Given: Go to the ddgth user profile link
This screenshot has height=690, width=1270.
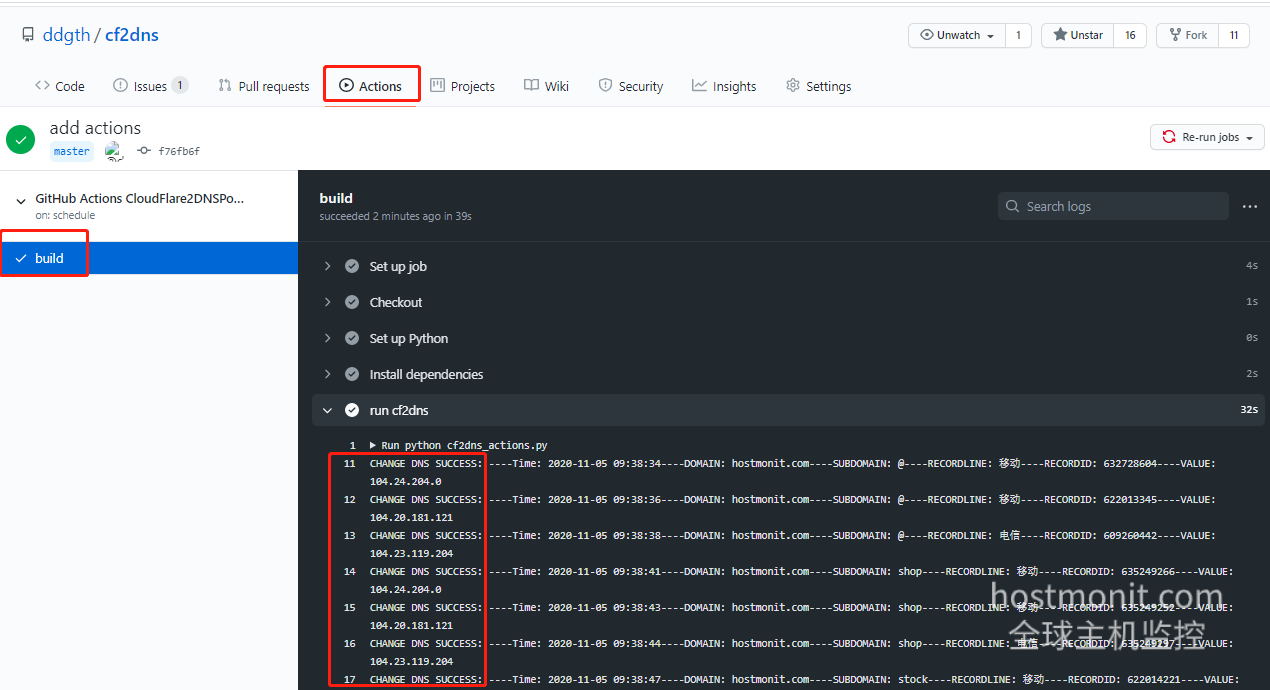Looking at the screenshot, I should [x=66, y=35].
